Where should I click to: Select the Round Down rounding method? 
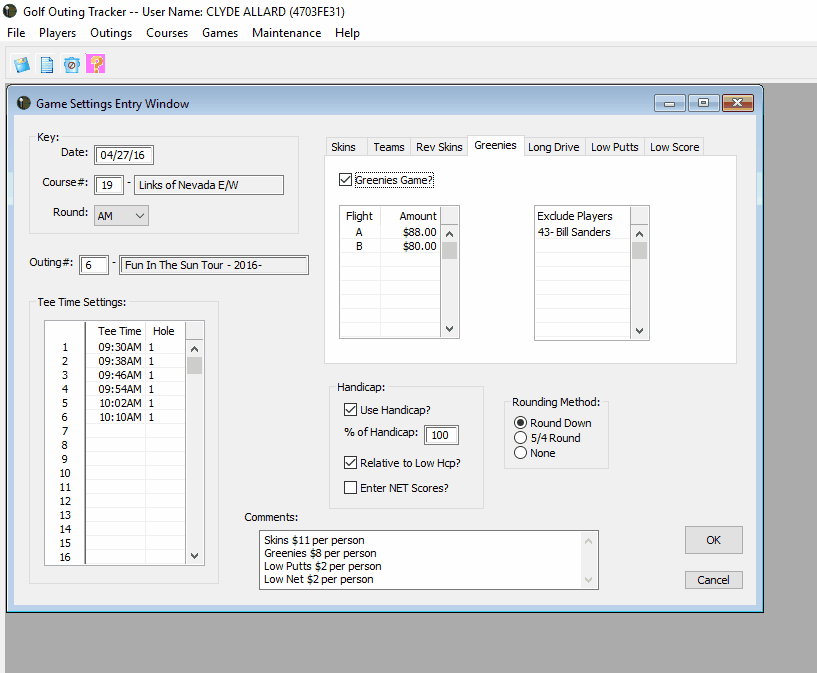coord(520,422)
